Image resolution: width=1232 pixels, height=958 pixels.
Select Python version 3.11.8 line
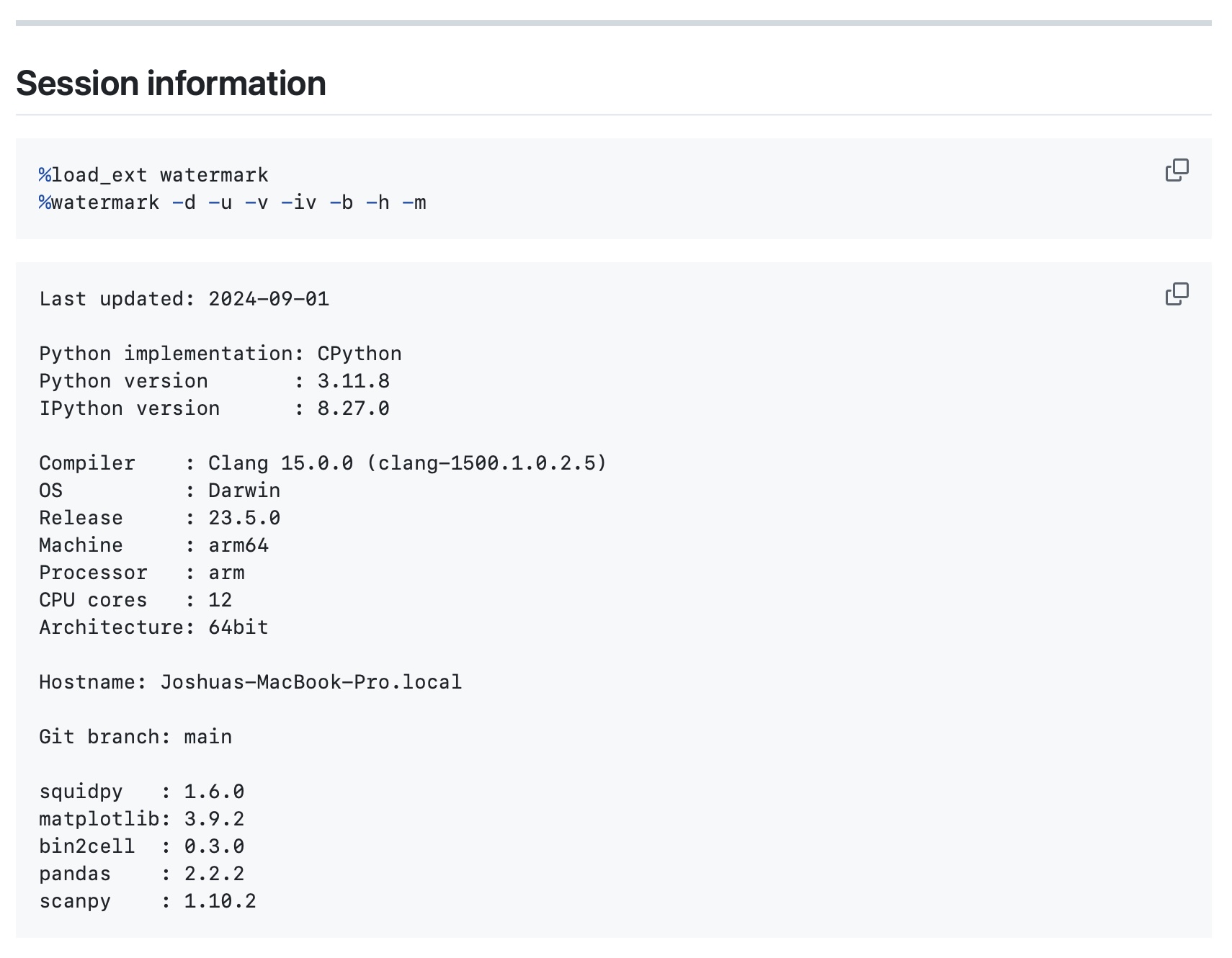click(x=215, y=381)
